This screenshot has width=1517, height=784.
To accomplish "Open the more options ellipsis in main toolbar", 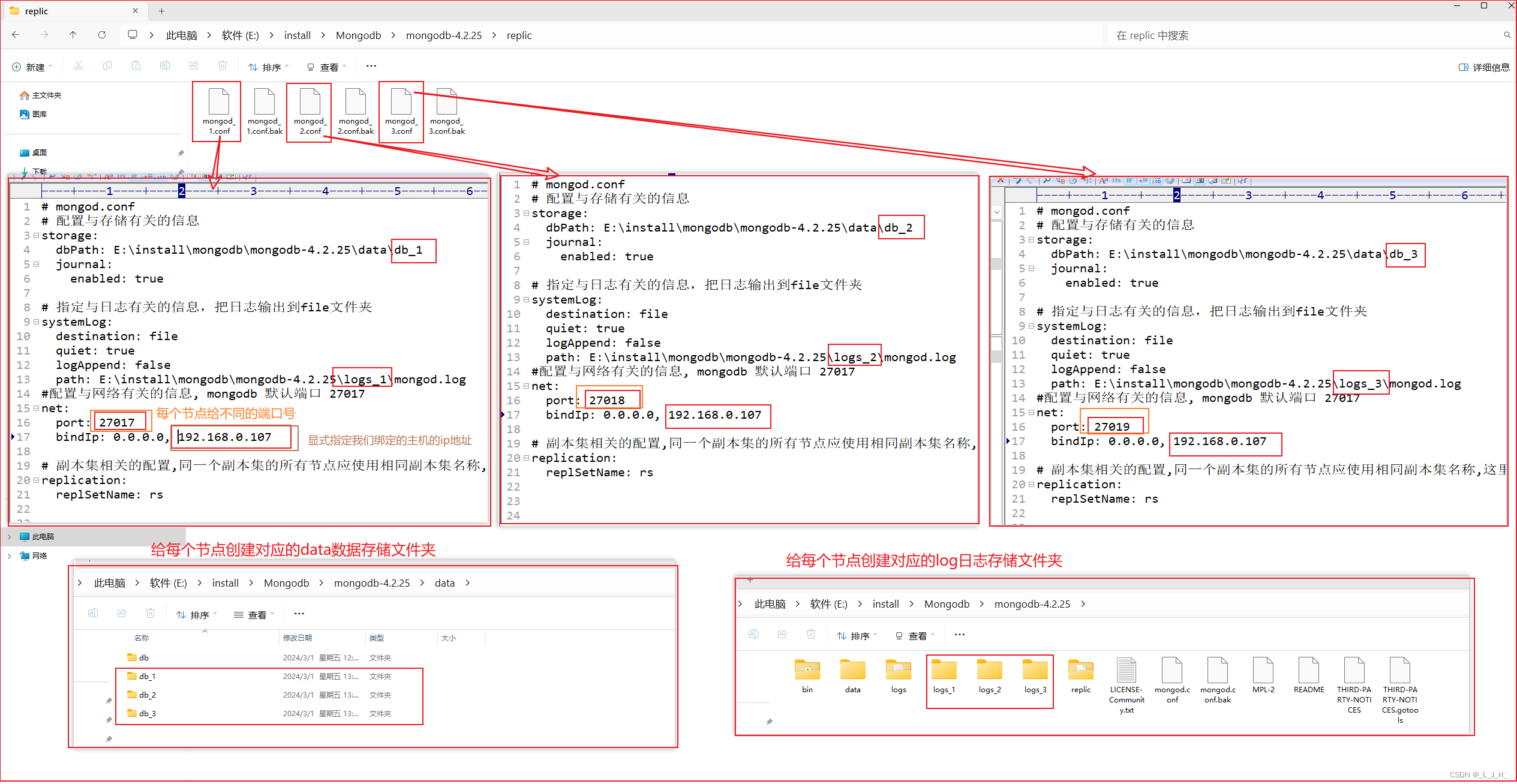I will 371,66.
